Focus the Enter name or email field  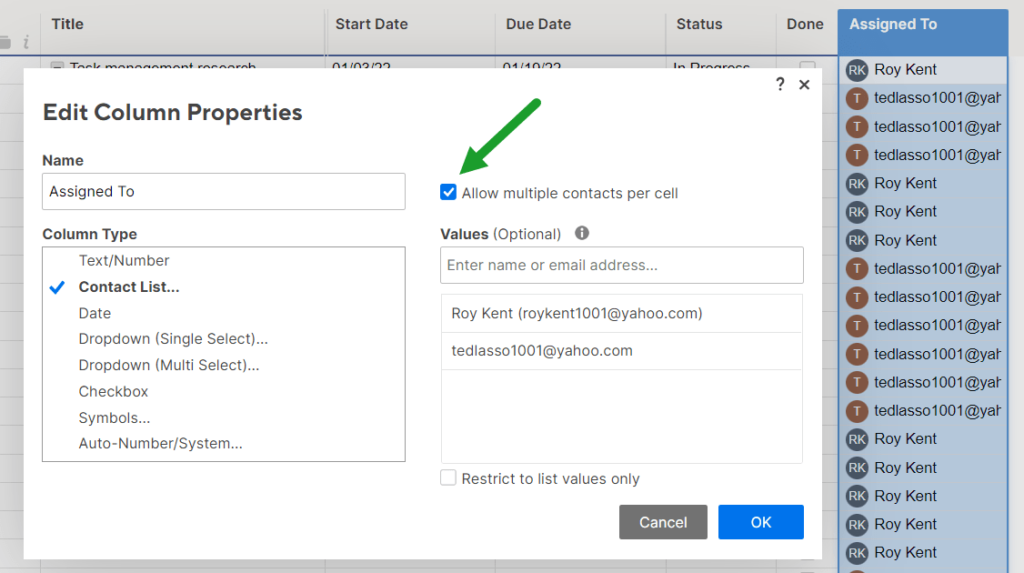pos(621,265)
